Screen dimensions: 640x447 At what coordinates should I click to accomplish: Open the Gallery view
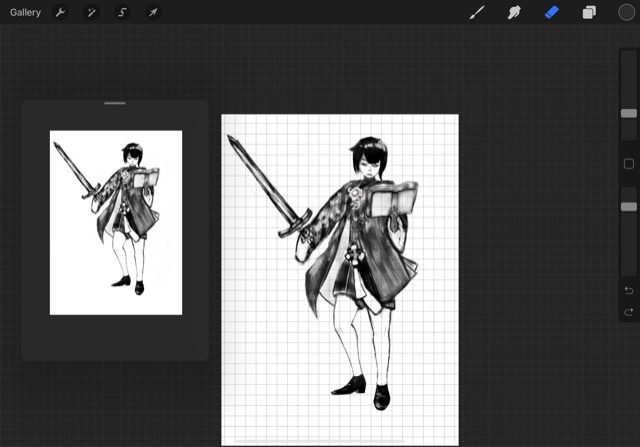(25, 13)
